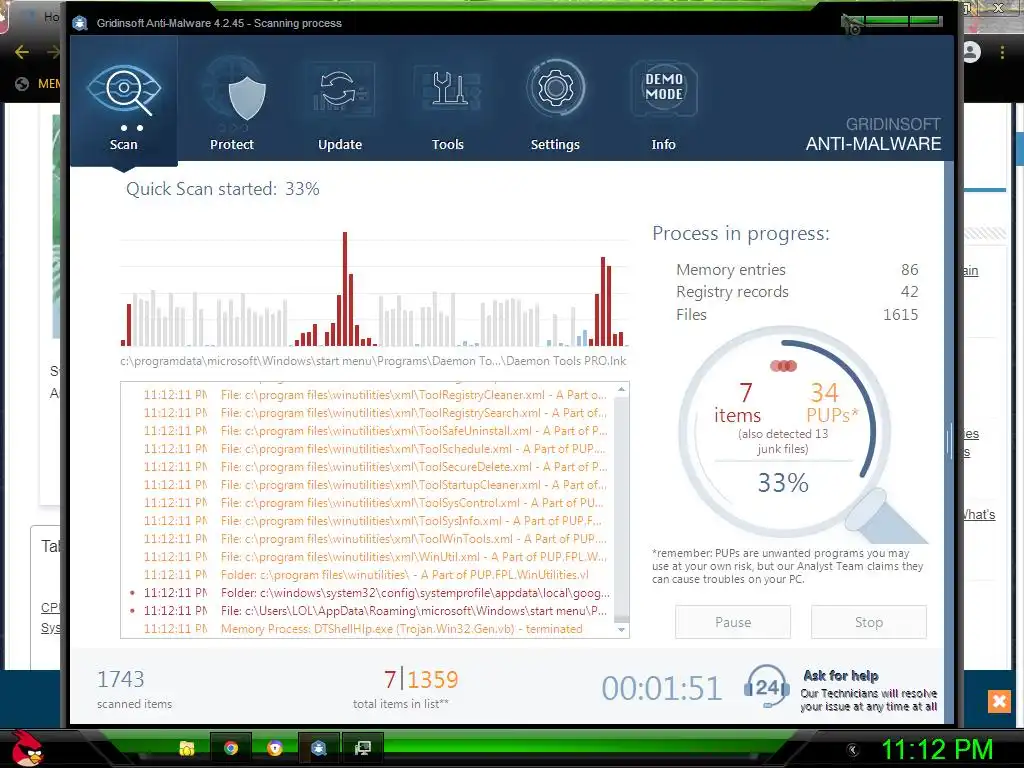Click the system tray chevron near the clock

point(852,749)
